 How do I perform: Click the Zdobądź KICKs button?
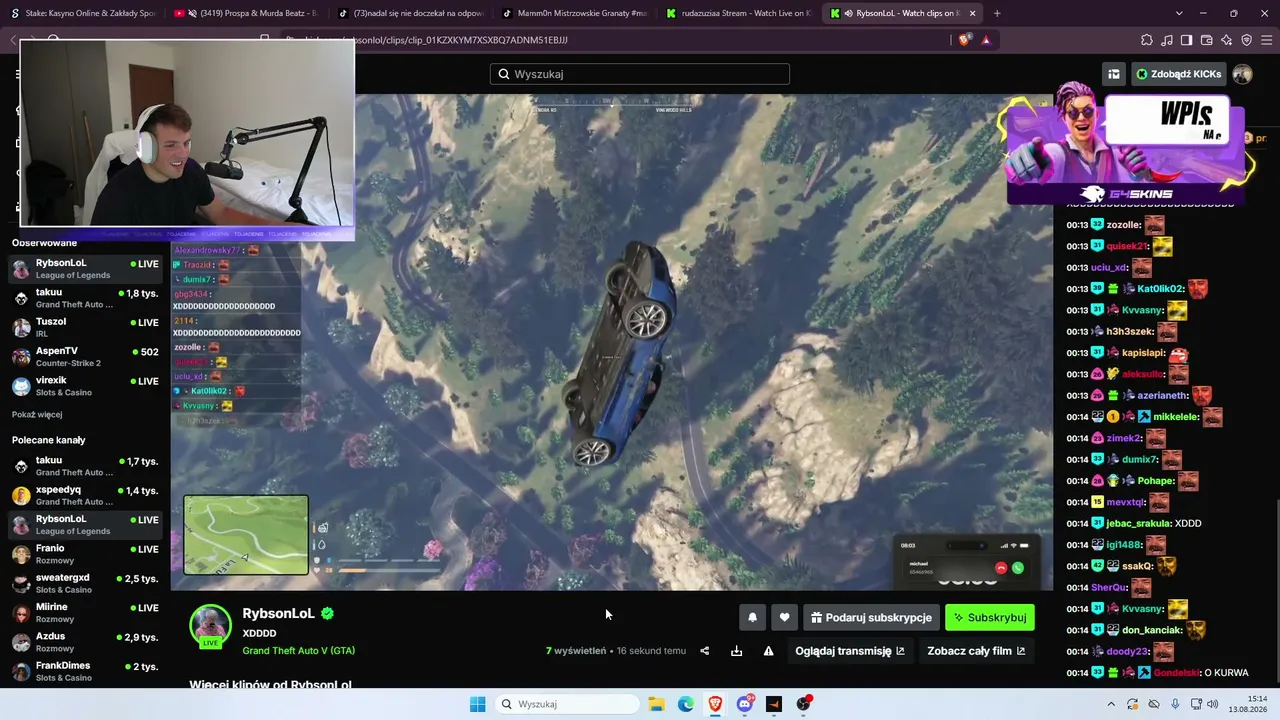click(x=1178, y=74)
